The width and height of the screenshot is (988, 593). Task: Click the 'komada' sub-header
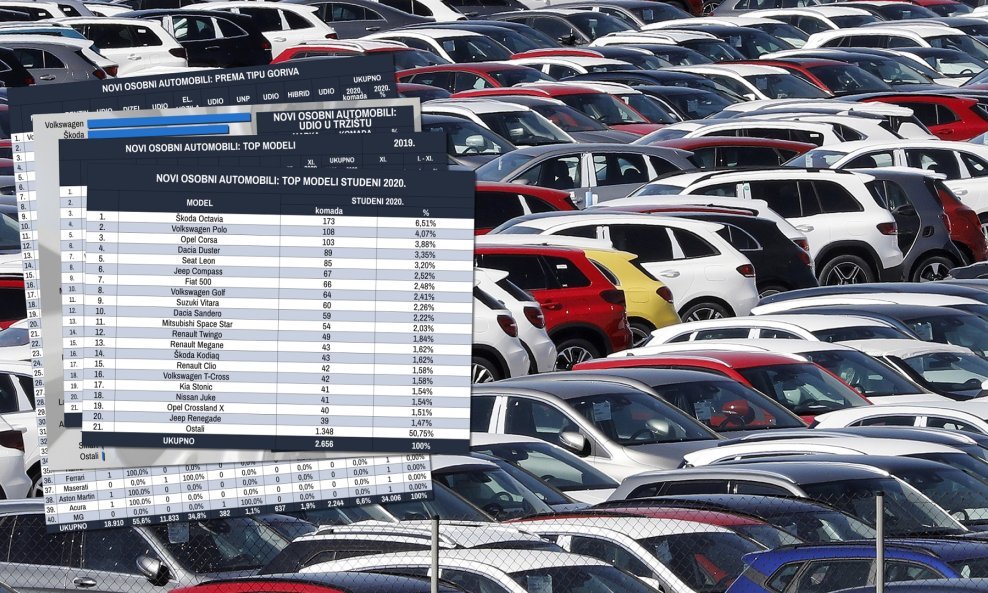[x=329, y=210]
